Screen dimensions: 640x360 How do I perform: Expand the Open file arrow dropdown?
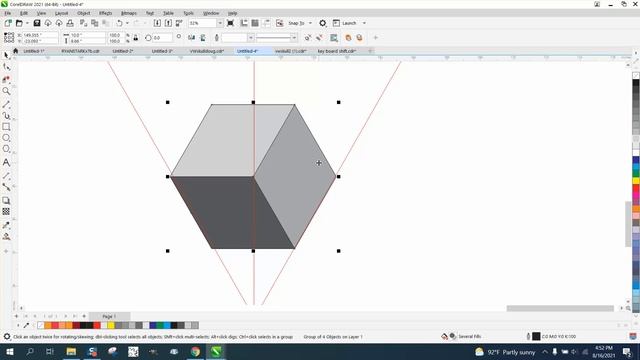click(27, 23)
